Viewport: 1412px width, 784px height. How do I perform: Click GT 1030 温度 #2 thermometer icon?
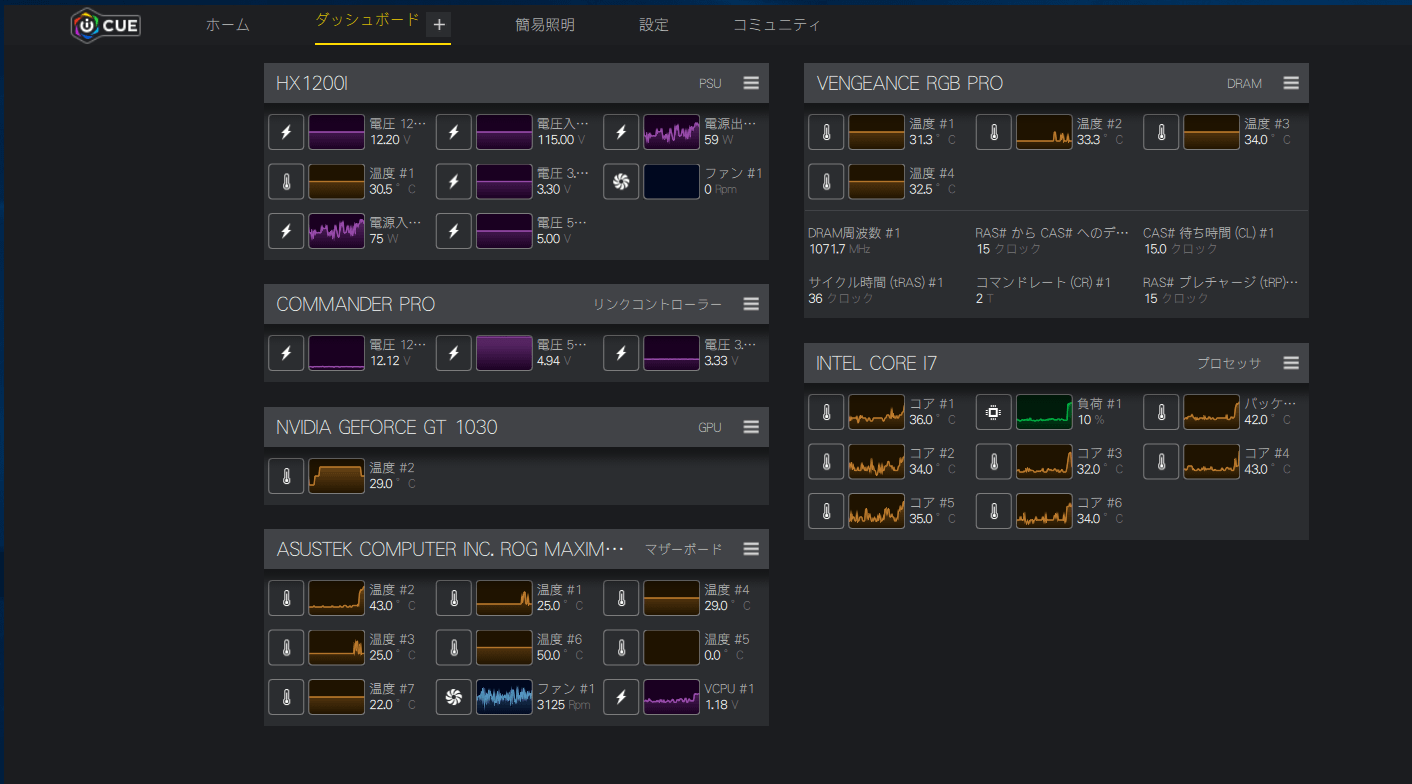click(x=286, y=476)
